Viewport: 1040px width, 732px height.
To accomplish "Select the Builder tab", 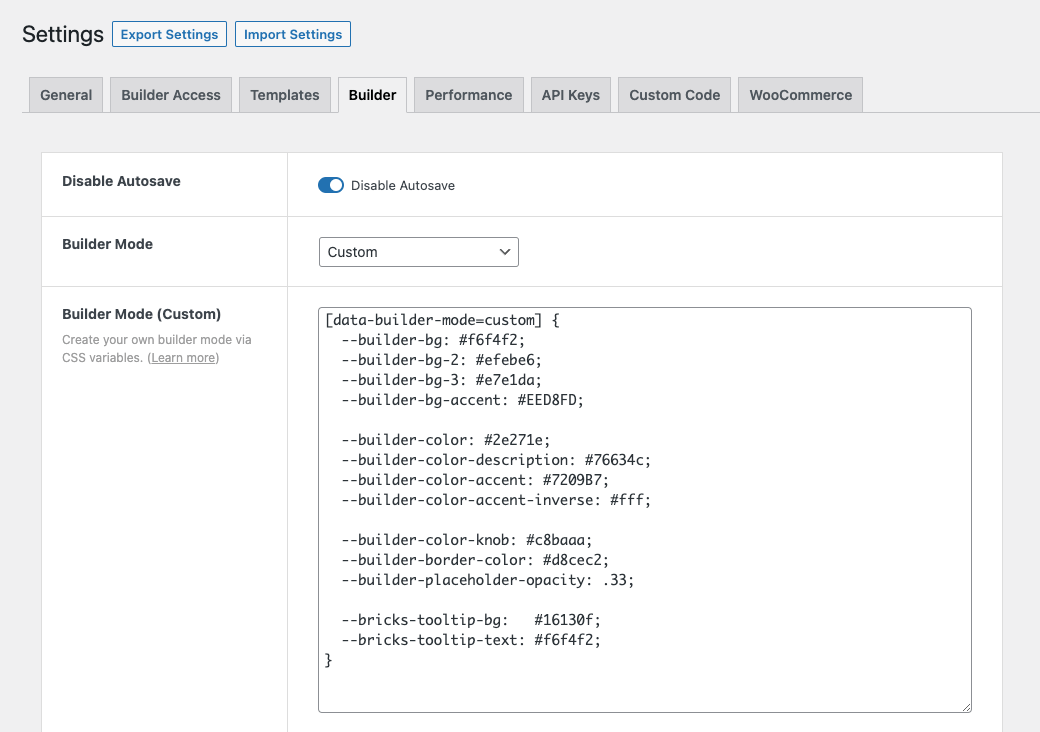I will coord(372,95).
